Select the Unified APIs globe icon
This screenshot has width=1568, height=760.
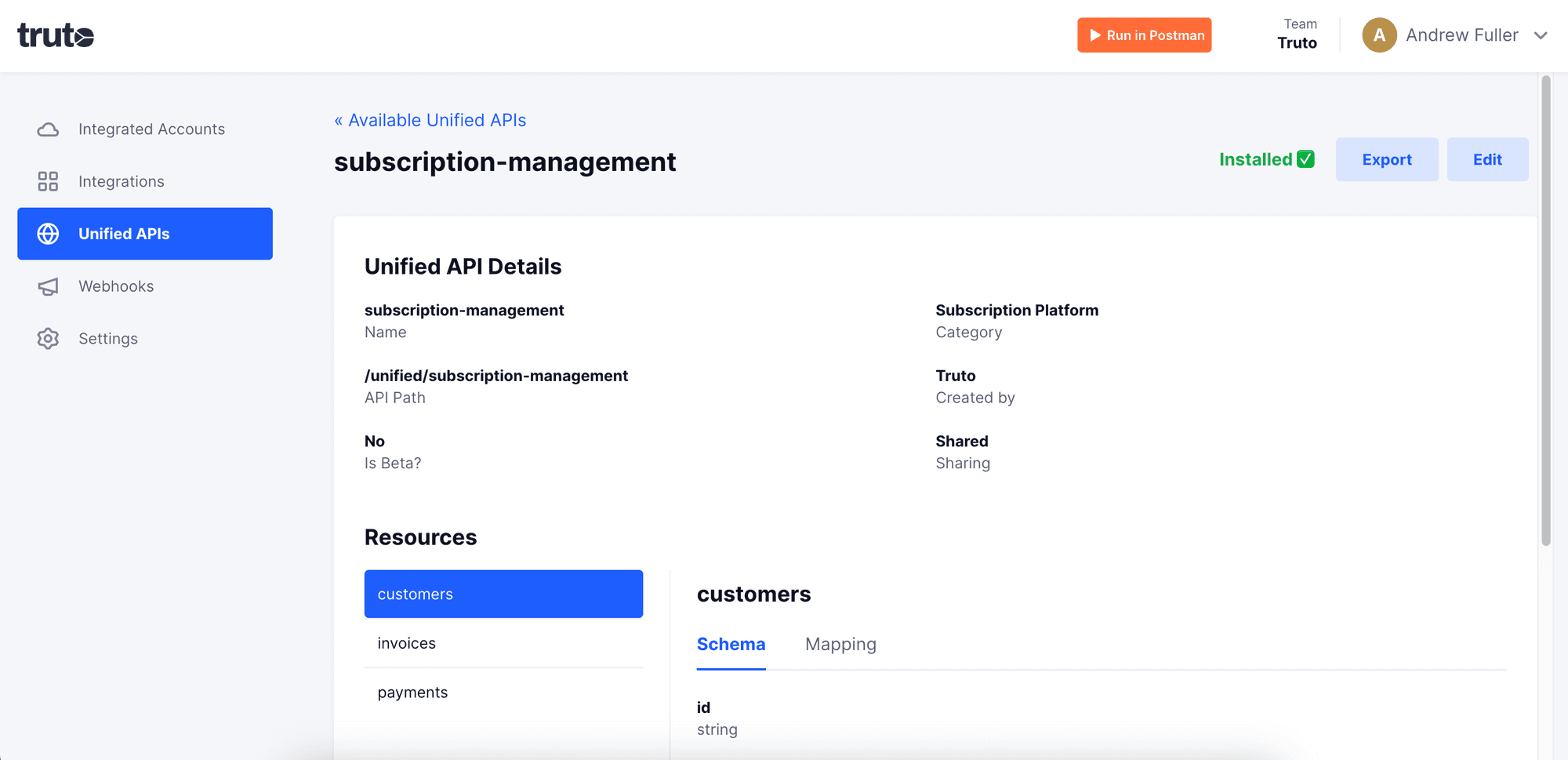48,234
